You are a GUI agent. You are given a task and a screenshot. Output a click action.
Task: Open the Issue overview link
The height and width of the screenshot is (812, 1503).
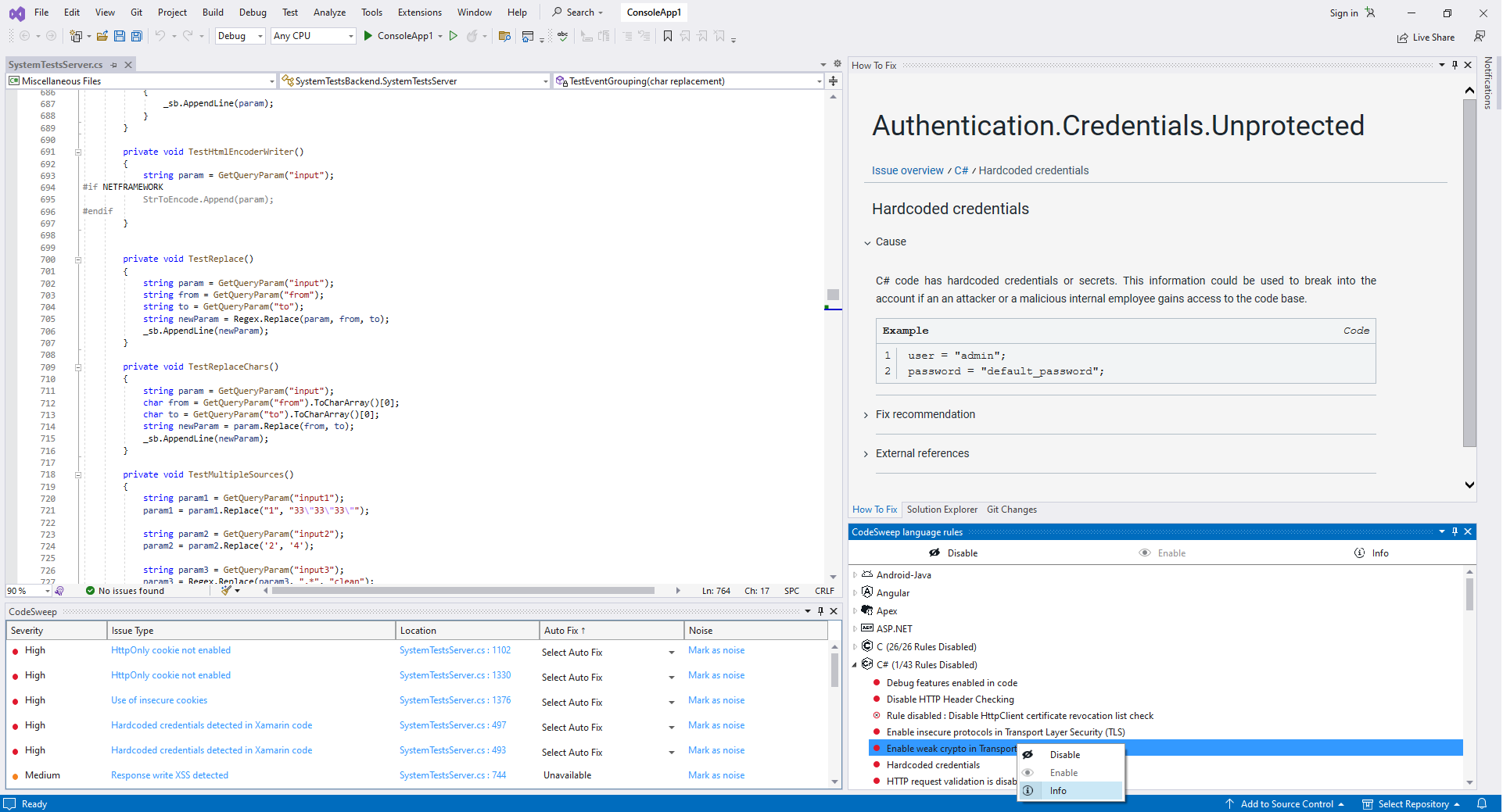click(907, 170)
